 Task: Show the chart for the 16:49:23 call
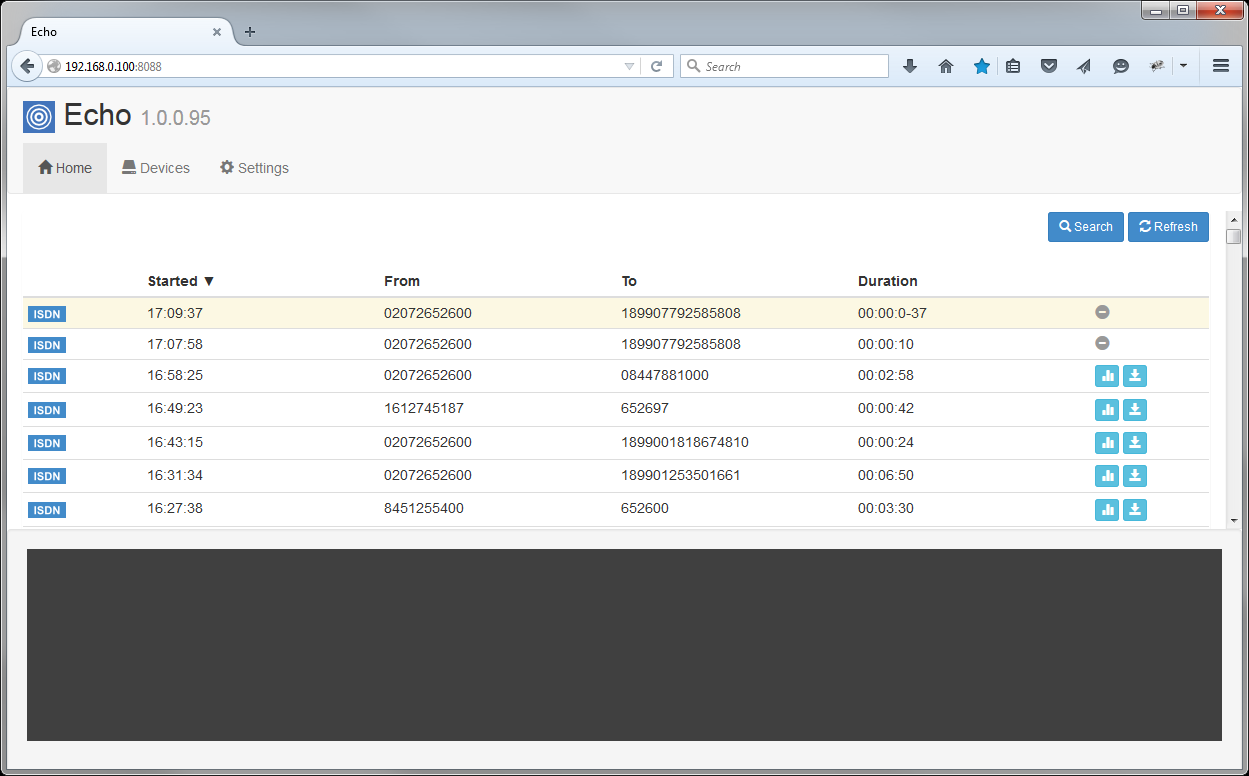click(x=1107, y=409)
